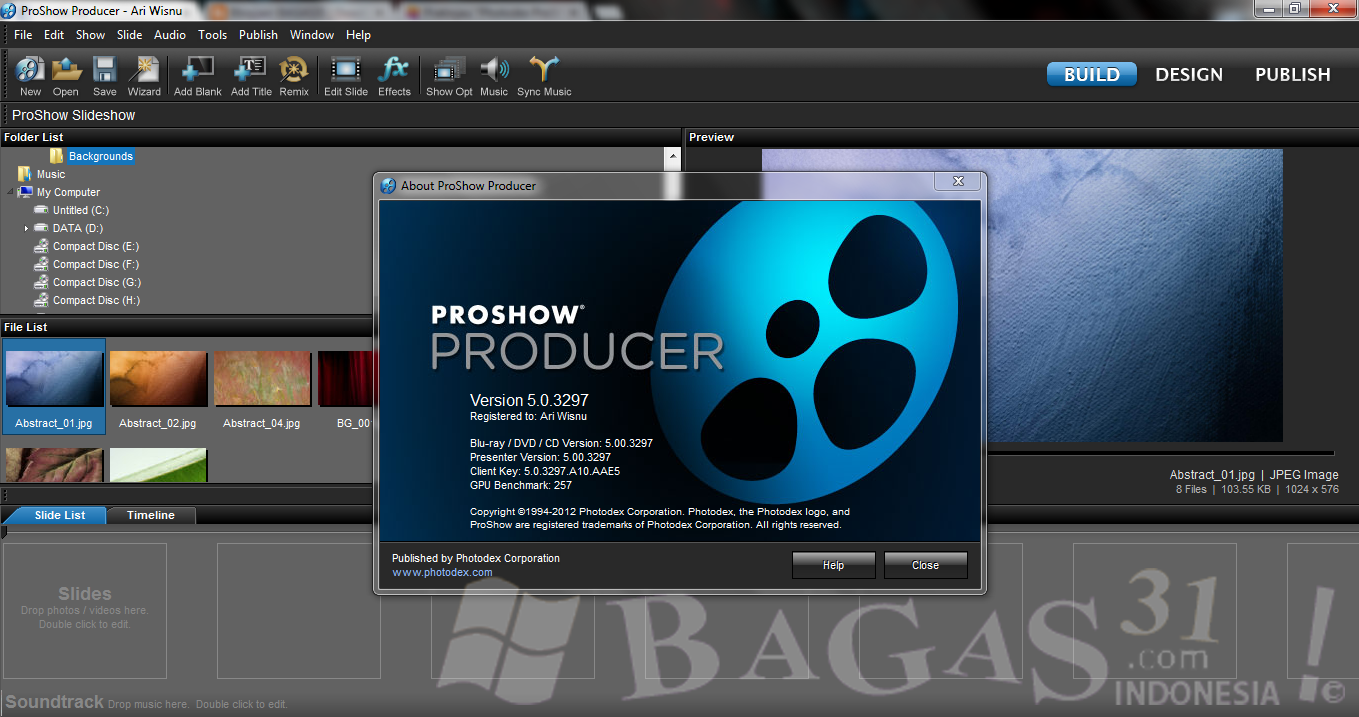Screen dimensions: 1359x717
Task: Click the ProShow title bar app icon
Action: click(10, 9)
